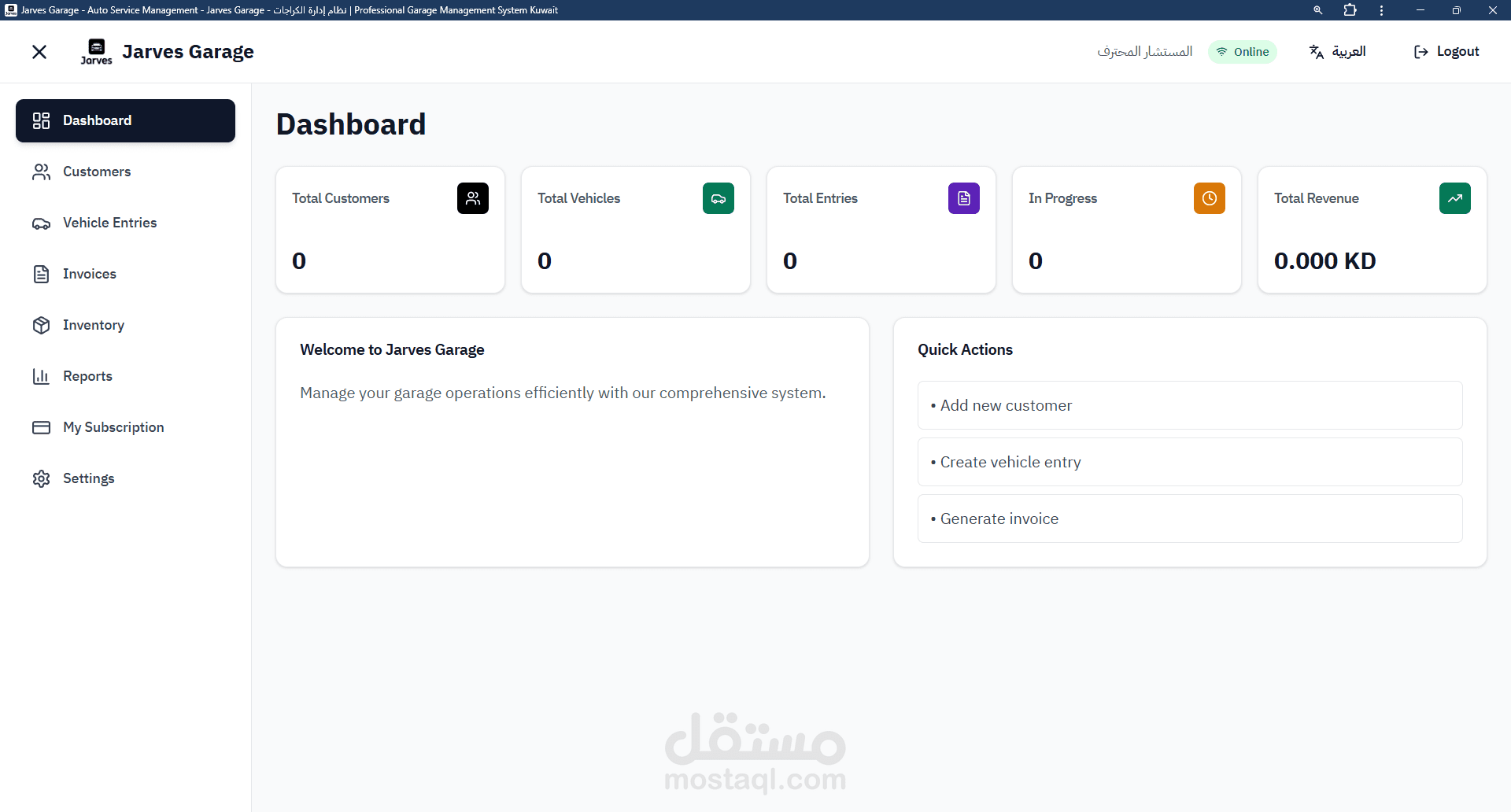The image size is (1511, 812).
Task: Click the Inventory box icon in sidebar
Action: coord(41,325)
